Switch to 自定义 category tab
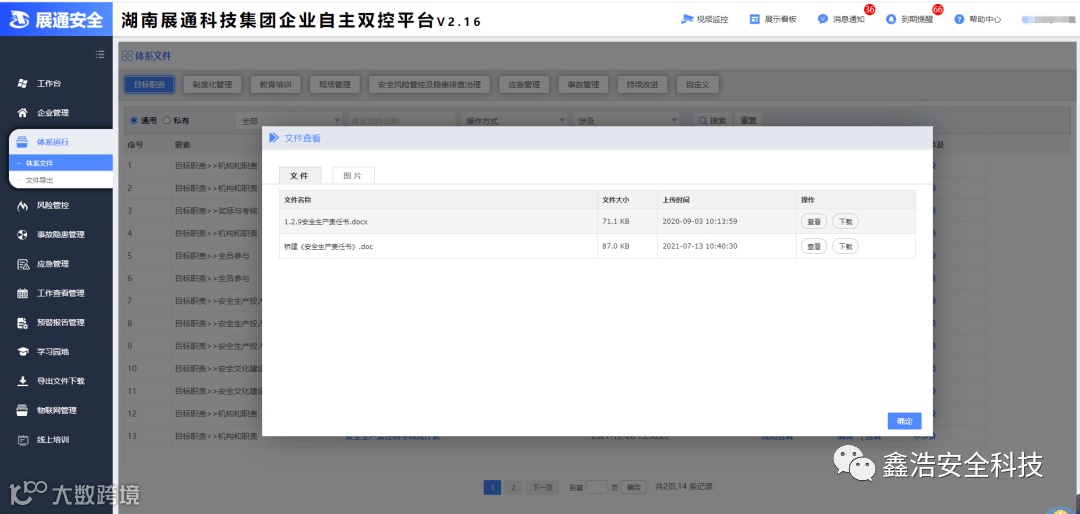 (698, 85)
